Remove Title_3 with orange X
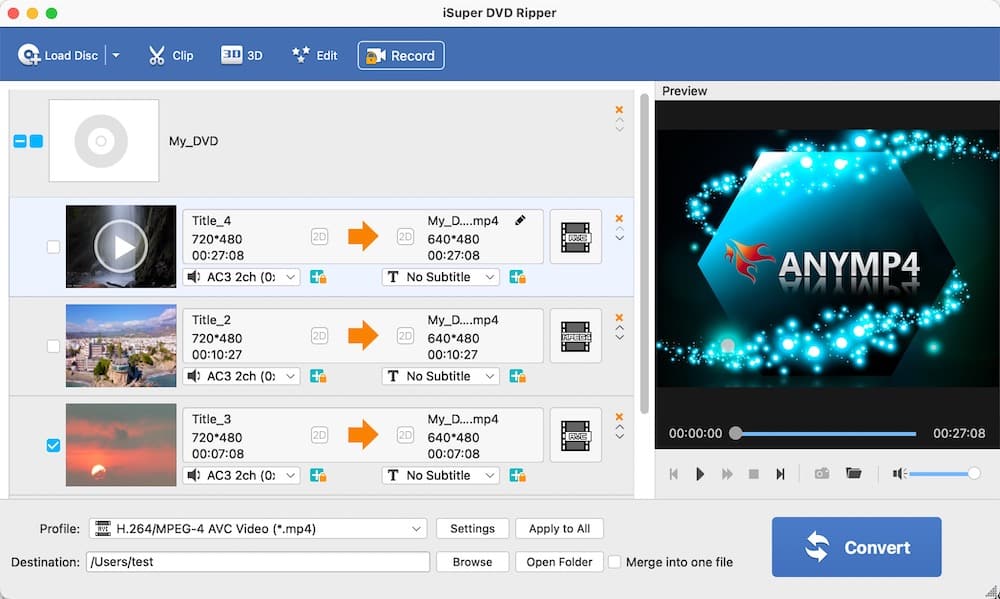Image resolution: width=1000 pixels, height=599 pixels. (619, 417)
